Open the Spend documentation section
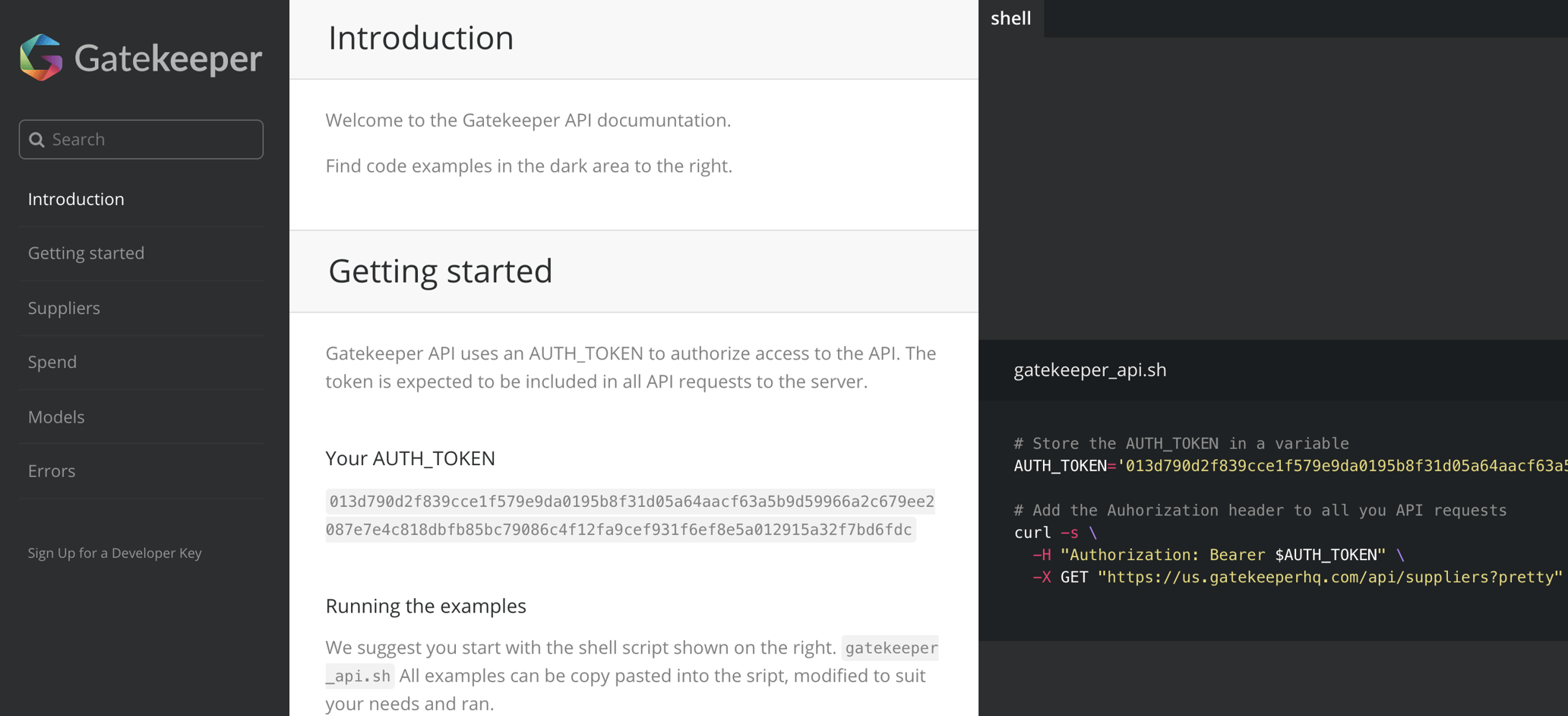The image size is (1568, 716). (x=52, y=362)
